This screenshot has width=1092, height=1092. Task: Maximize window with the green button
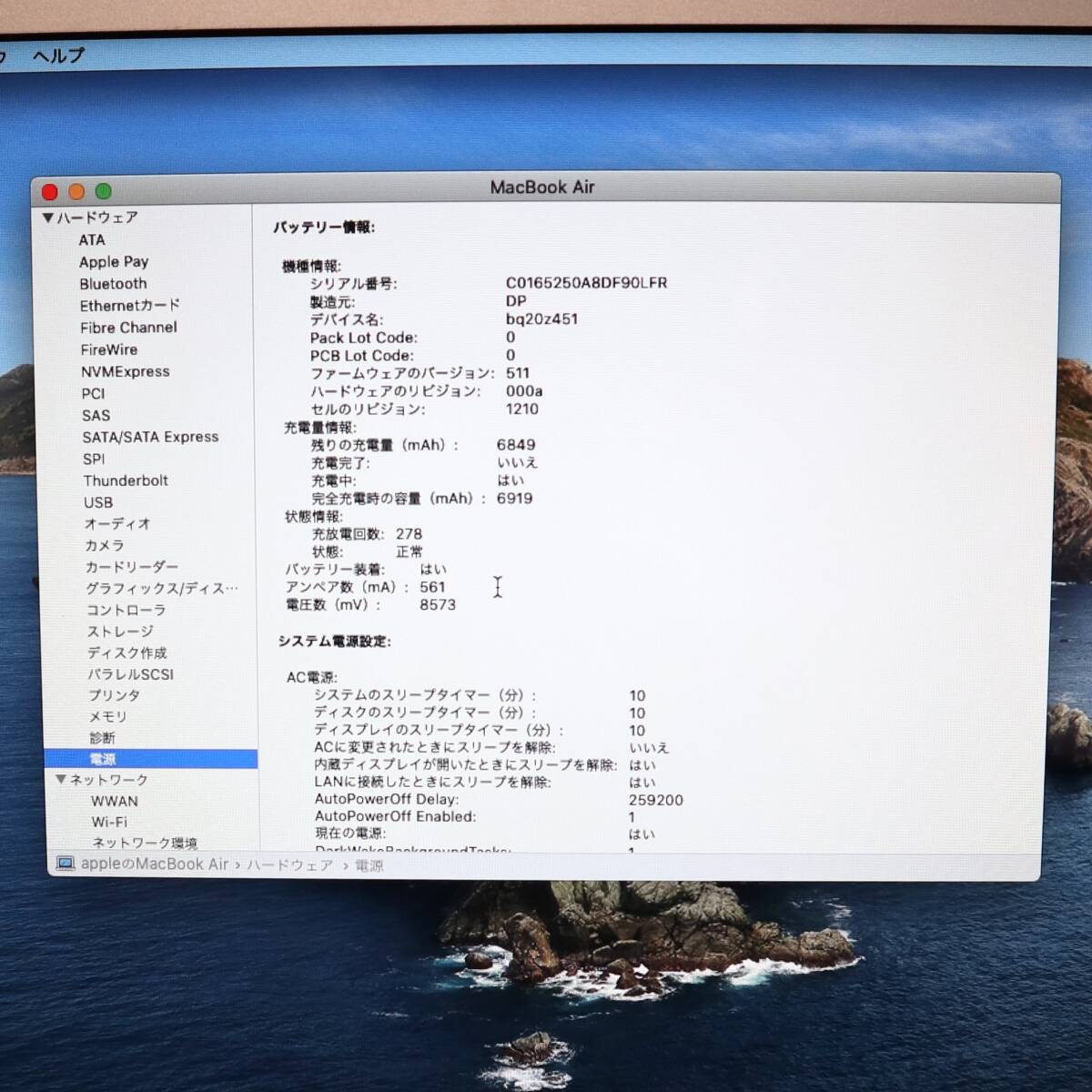pyautogui.click(x=104, y=191)
